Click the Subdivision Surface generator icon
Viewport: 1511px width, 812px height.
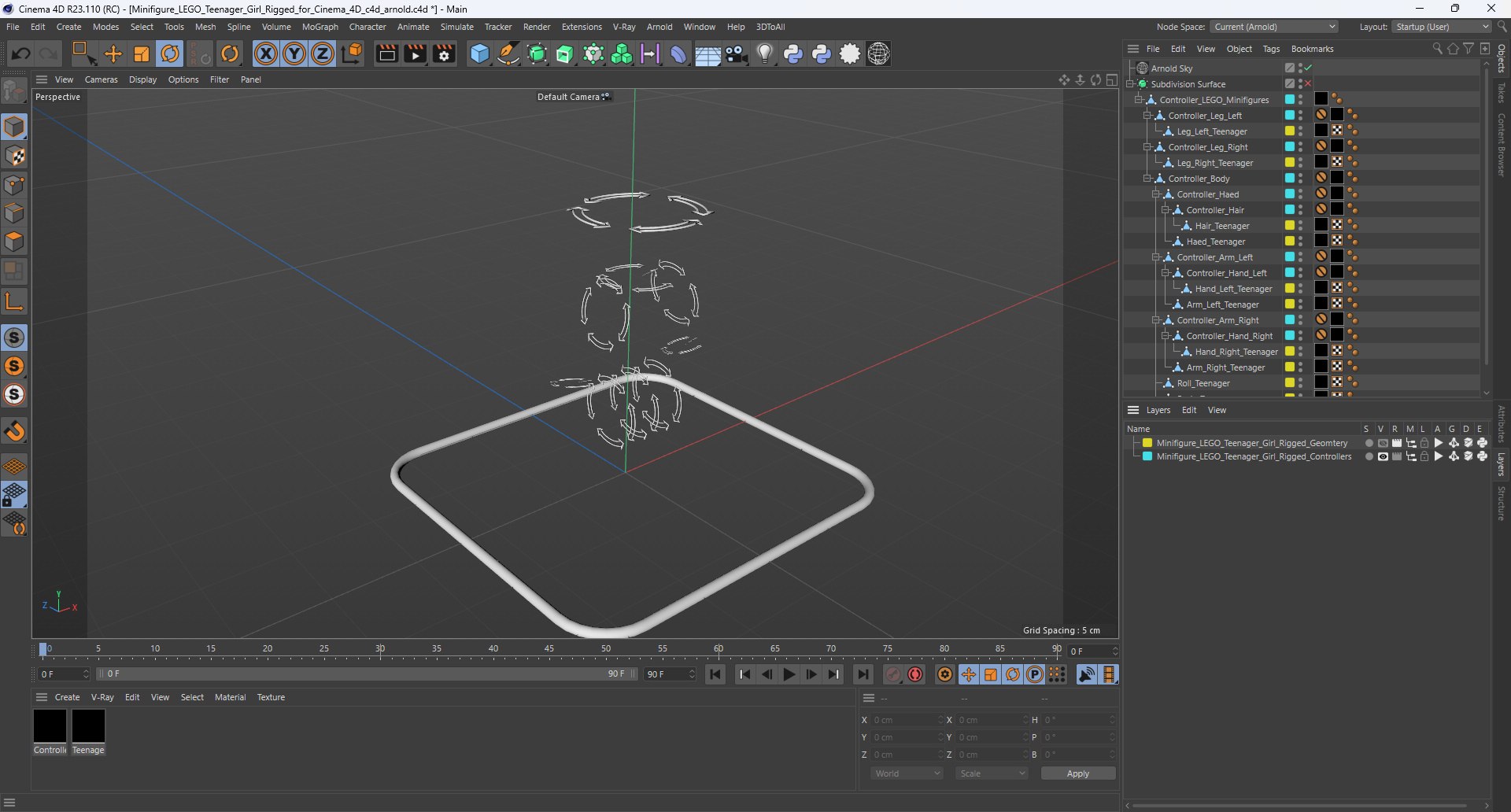(x=537, y=54)
